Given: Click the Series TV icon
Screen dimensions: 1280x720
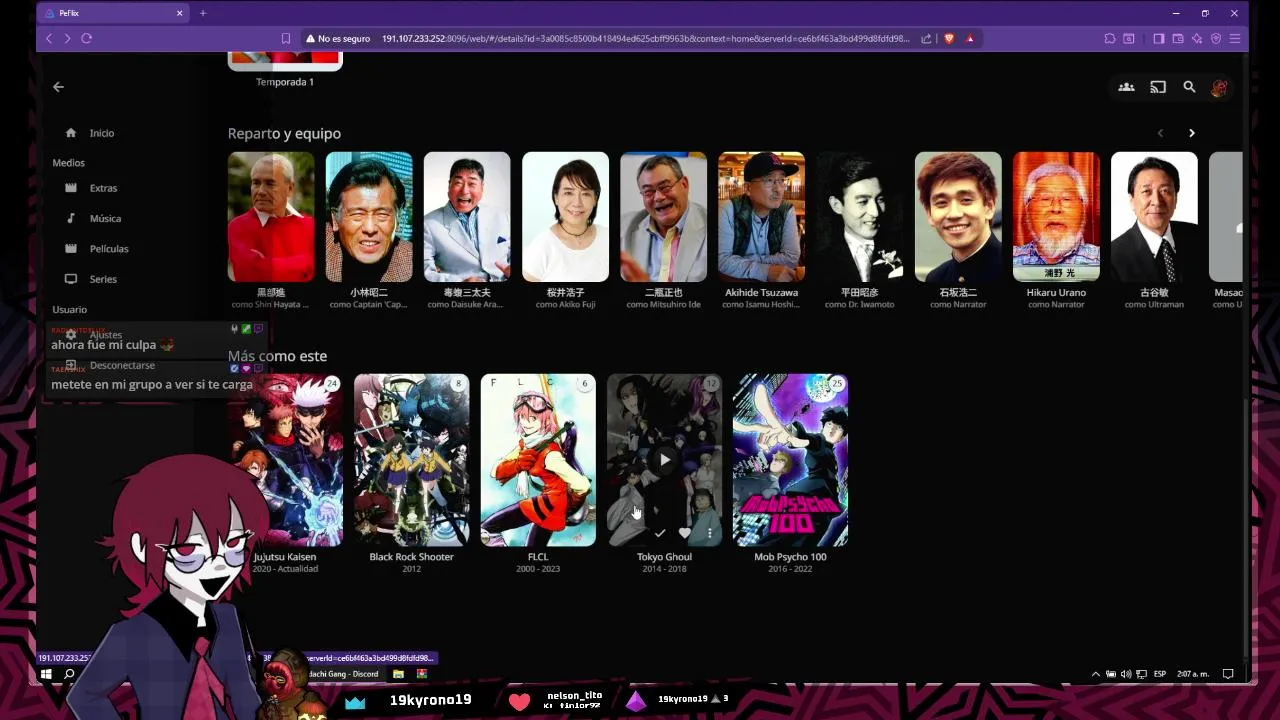Looking at the screenshot, I should click(71, 279).
